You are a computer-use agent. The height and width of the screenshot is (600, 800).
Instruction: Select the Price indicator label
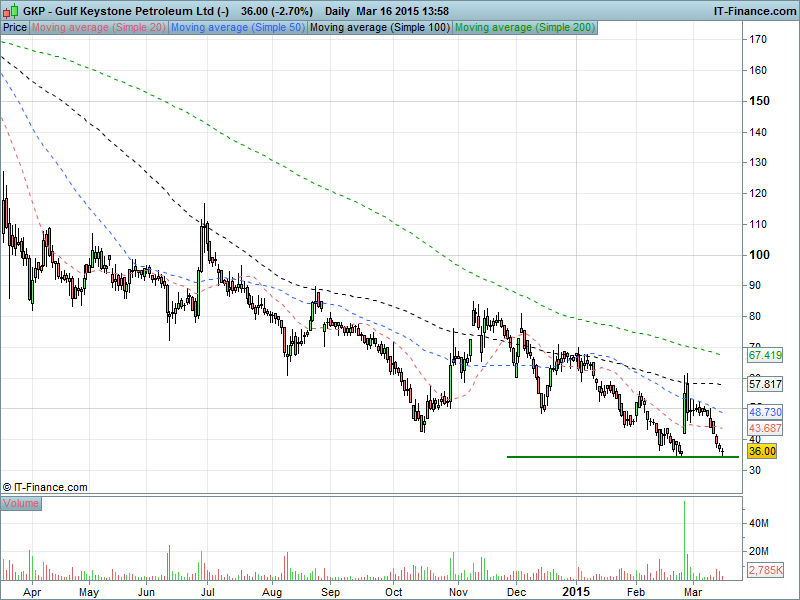pos(15,28)
